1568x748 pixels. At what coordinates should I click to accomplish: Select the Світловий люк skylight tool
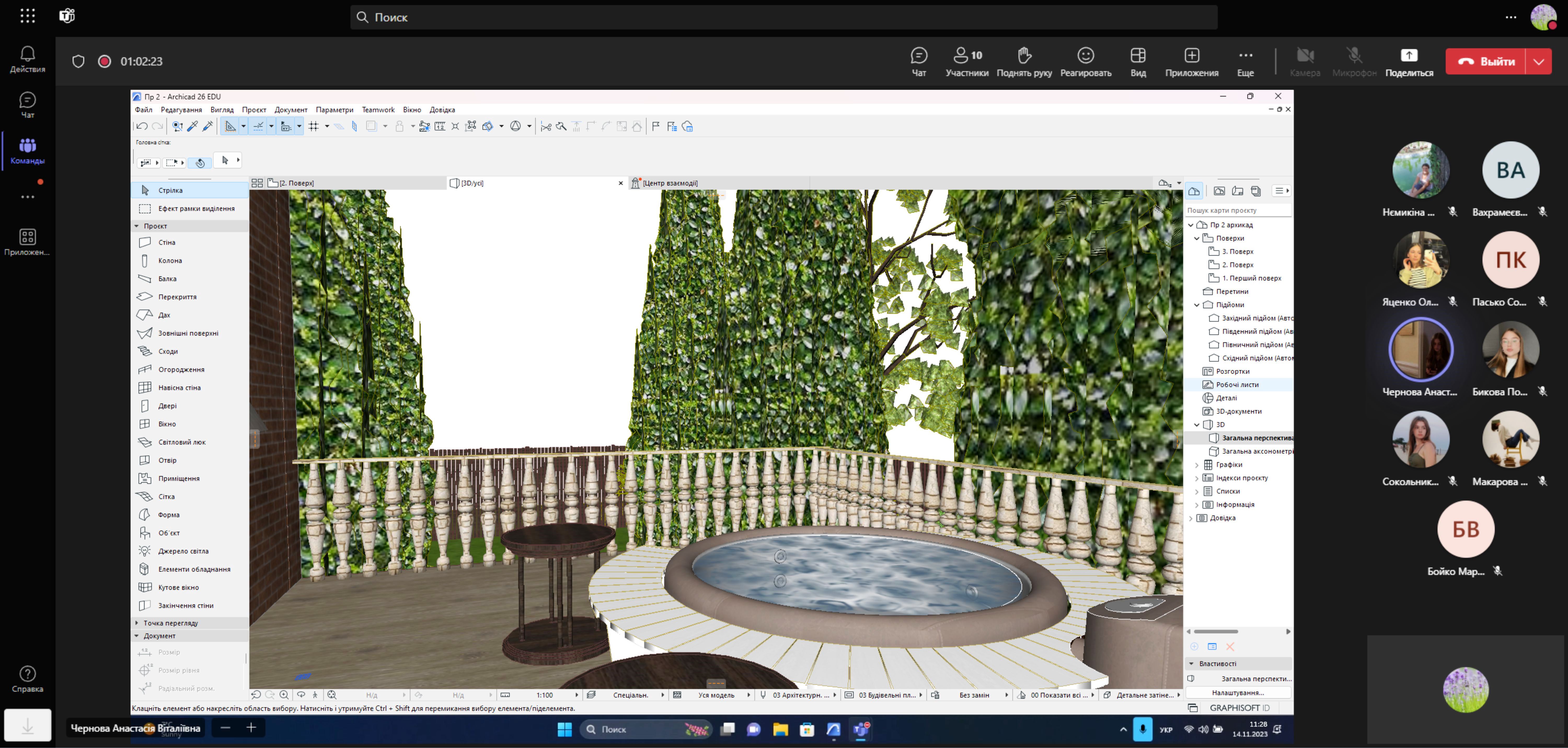coord(190,443)
